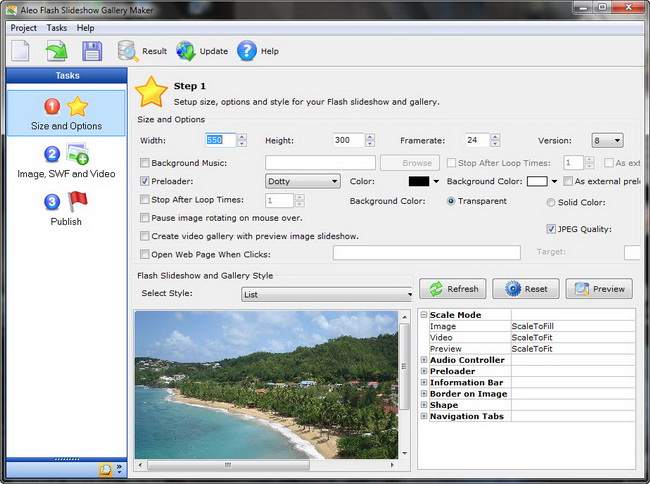The height and width of the screenshot is (484, 650).
Task: Enable the Background Music checkbox
Action: pos(145,163)
